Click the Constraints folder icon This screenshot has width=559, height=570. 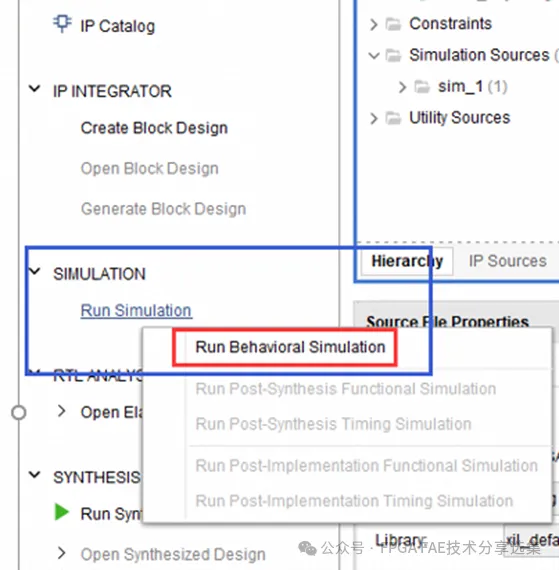[393, 24]
